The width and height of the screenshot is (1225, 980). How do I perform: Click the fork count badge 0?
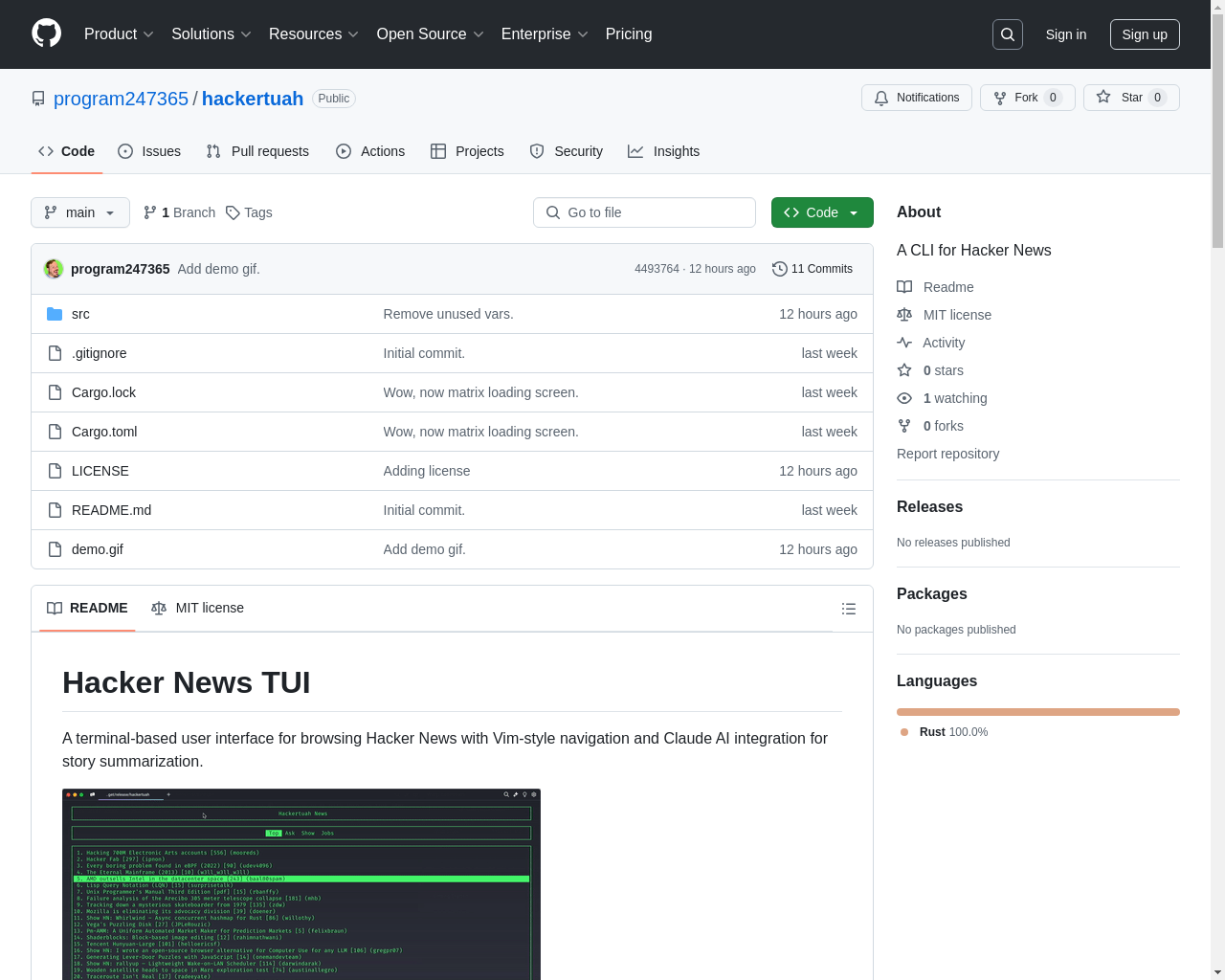tap(1053, 98)
